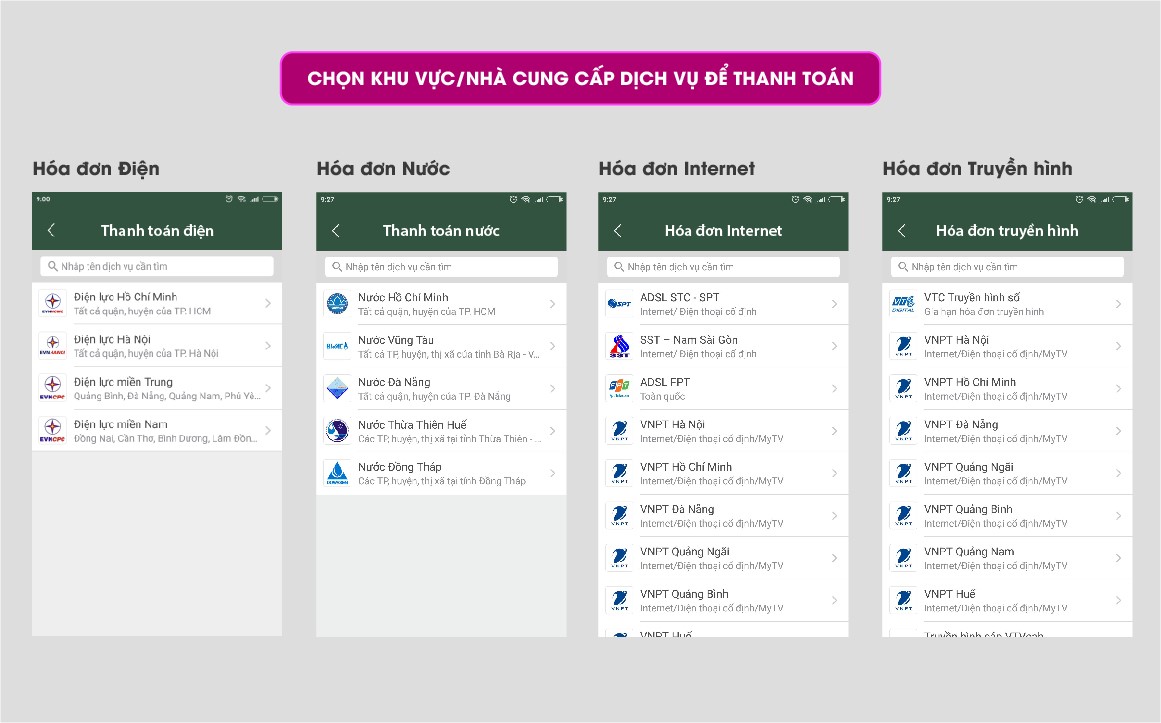Image resolution: width=1161 pixels, height=723 pixels.
Task: Pick VNPT Quảng Ngãi in Internet list
Action: tap(723, 558)
